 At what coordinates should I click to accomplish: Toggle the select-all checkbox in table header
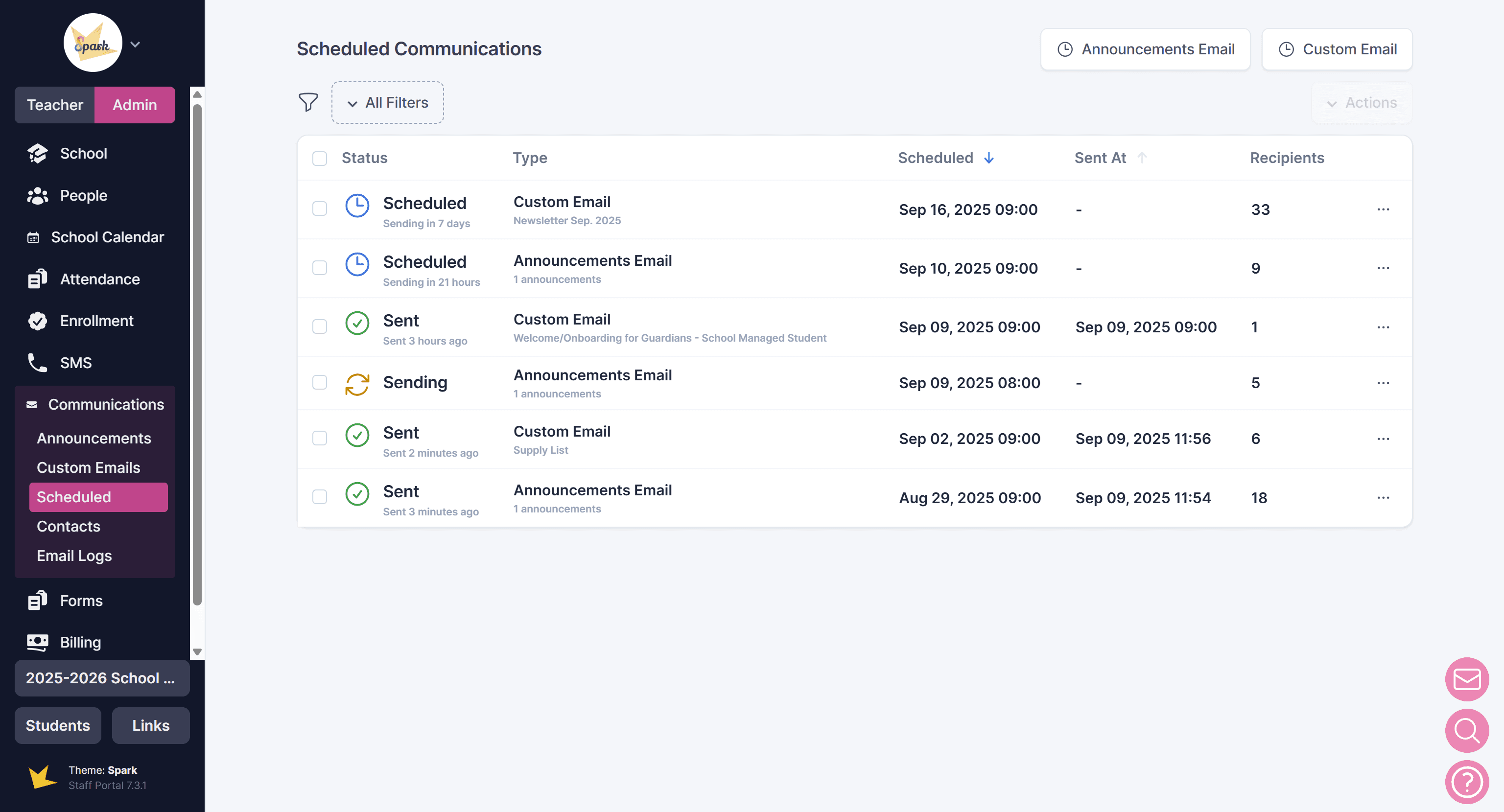(319, 158)
